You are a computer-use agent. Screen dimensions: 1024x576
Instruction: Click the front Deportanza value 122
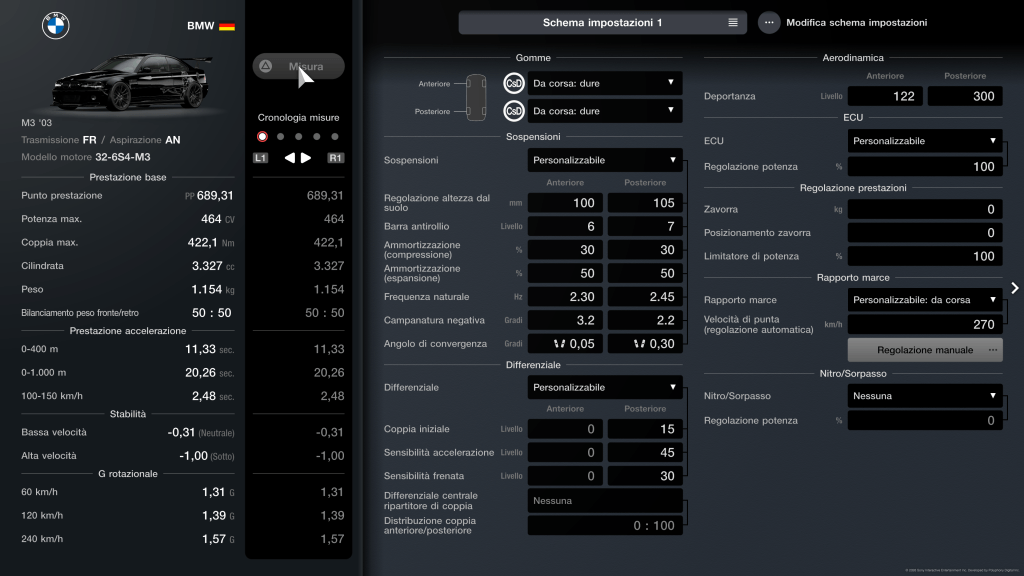pos(885,96)
